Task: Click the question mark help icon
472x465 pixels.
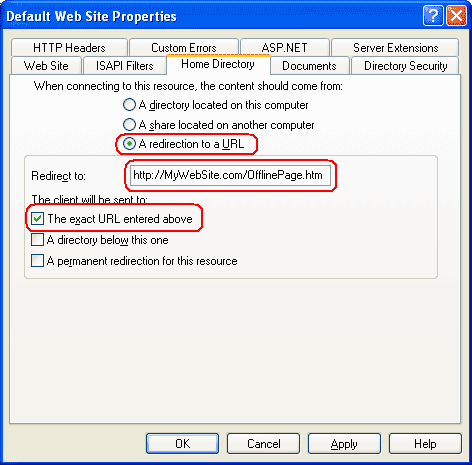Action: 433,16
